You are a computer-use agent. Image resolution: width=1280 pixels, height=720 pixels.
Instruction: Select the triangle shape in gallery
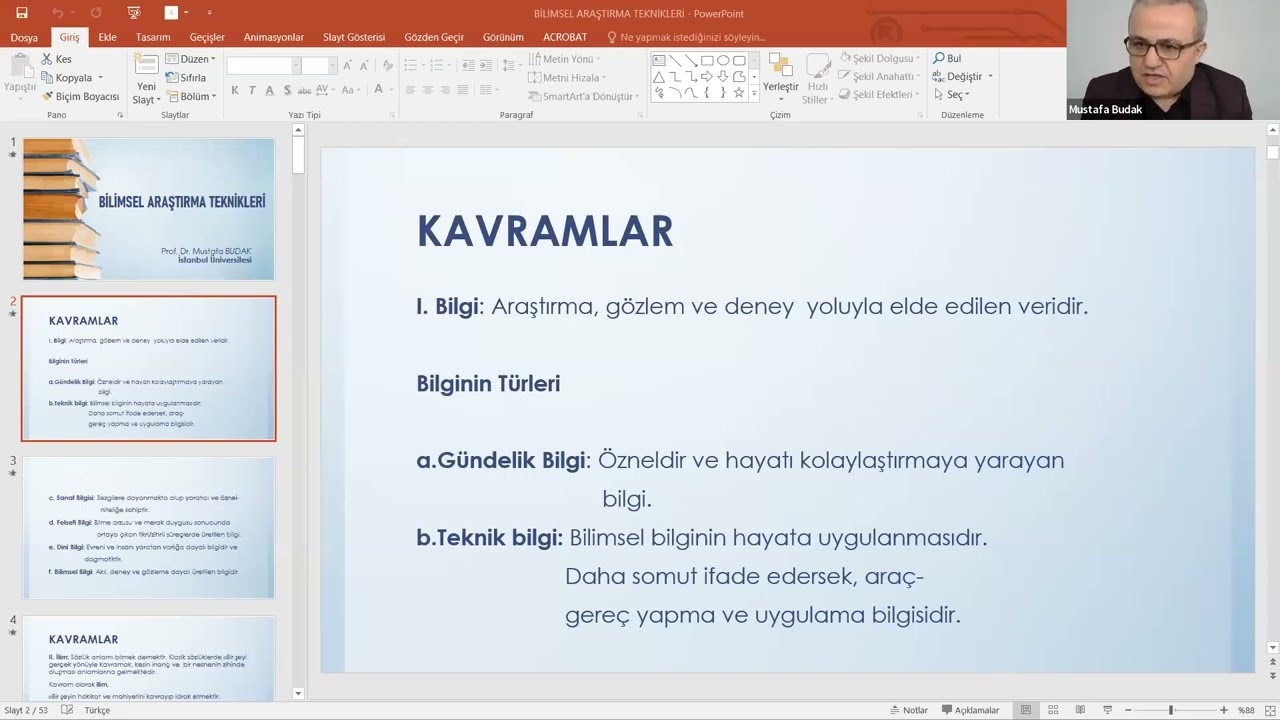click(659, 77)
